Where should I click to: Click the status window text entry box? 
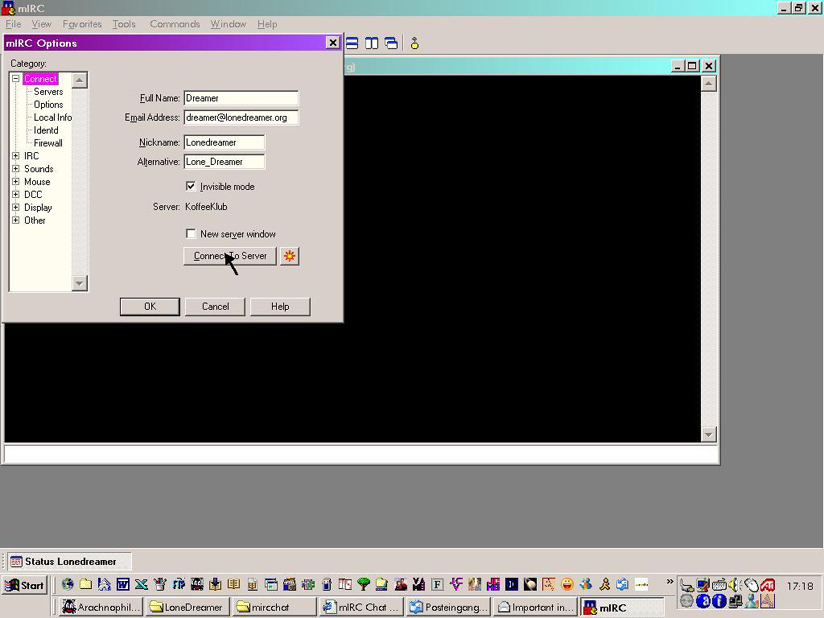(x=361, y=454)
